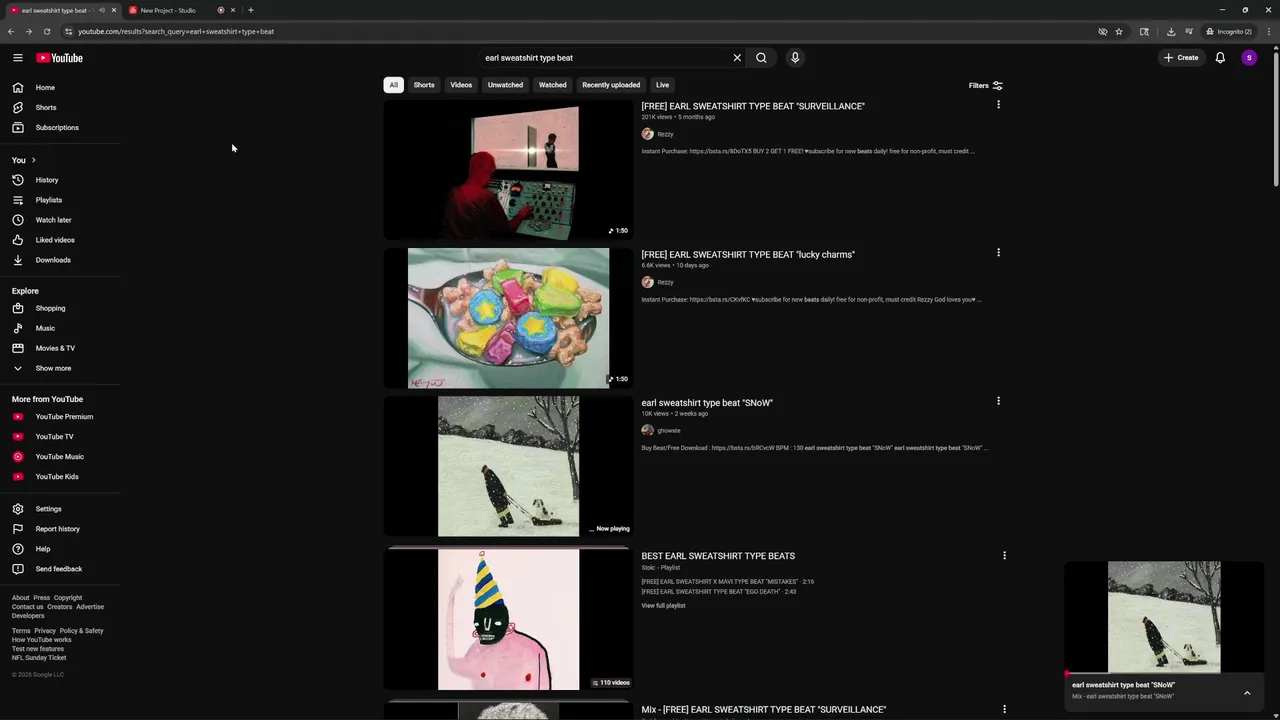The width and height of the screenshot is (1280, 720).
Task: Click View full playlist link
Action: pyautogui.click(x=663, y=605)
